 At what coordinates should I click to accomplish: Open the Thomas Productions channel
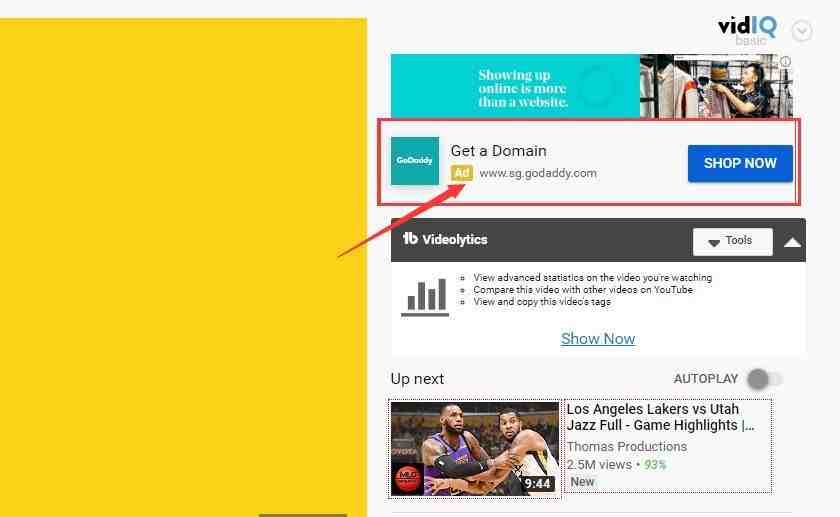click(627, 446)
